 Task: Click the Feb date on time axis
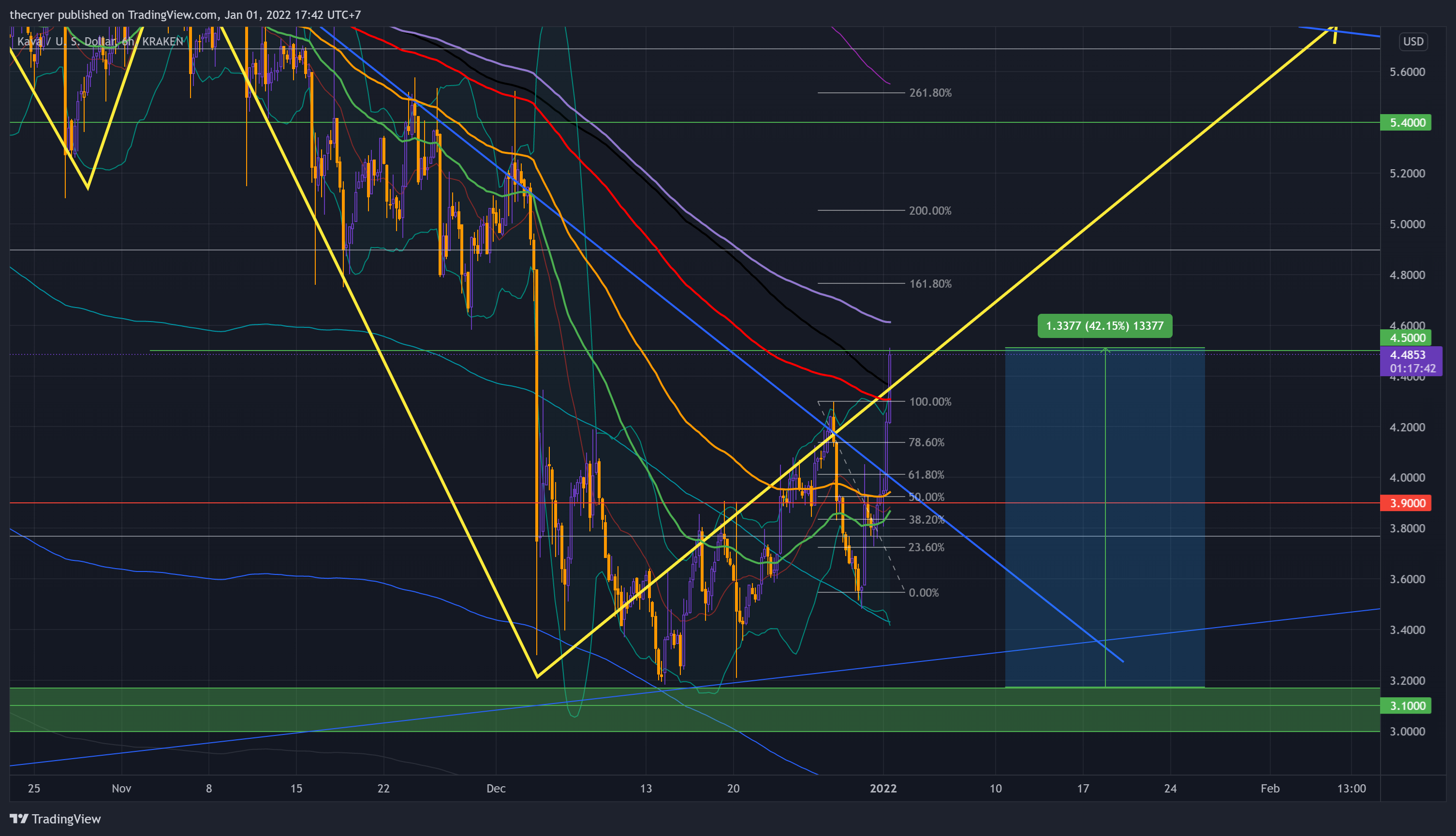(1270, 788)
